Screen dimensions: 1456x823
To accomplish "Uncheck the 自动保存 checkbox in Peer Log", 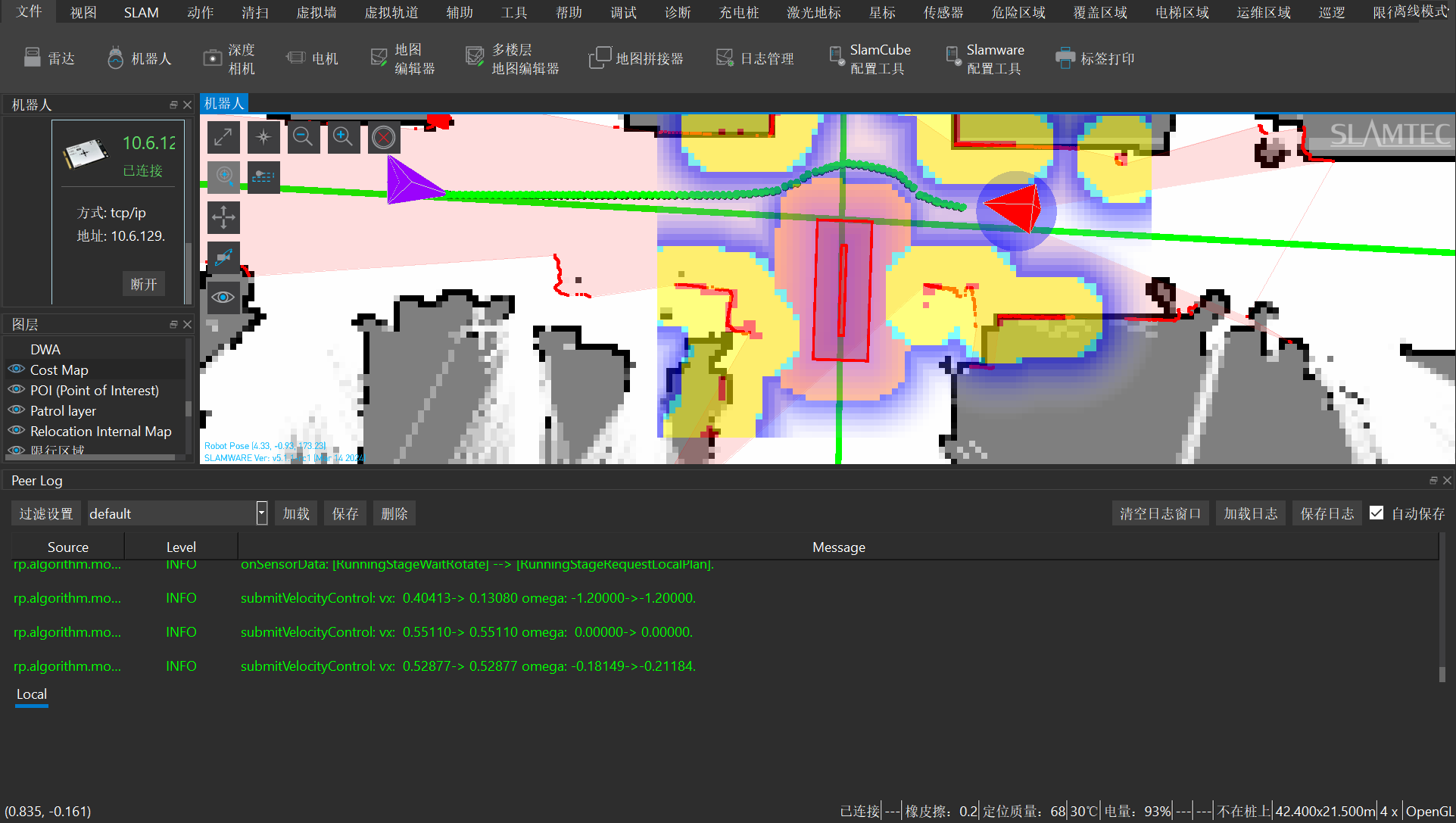I will click(x=1376, y=513).
